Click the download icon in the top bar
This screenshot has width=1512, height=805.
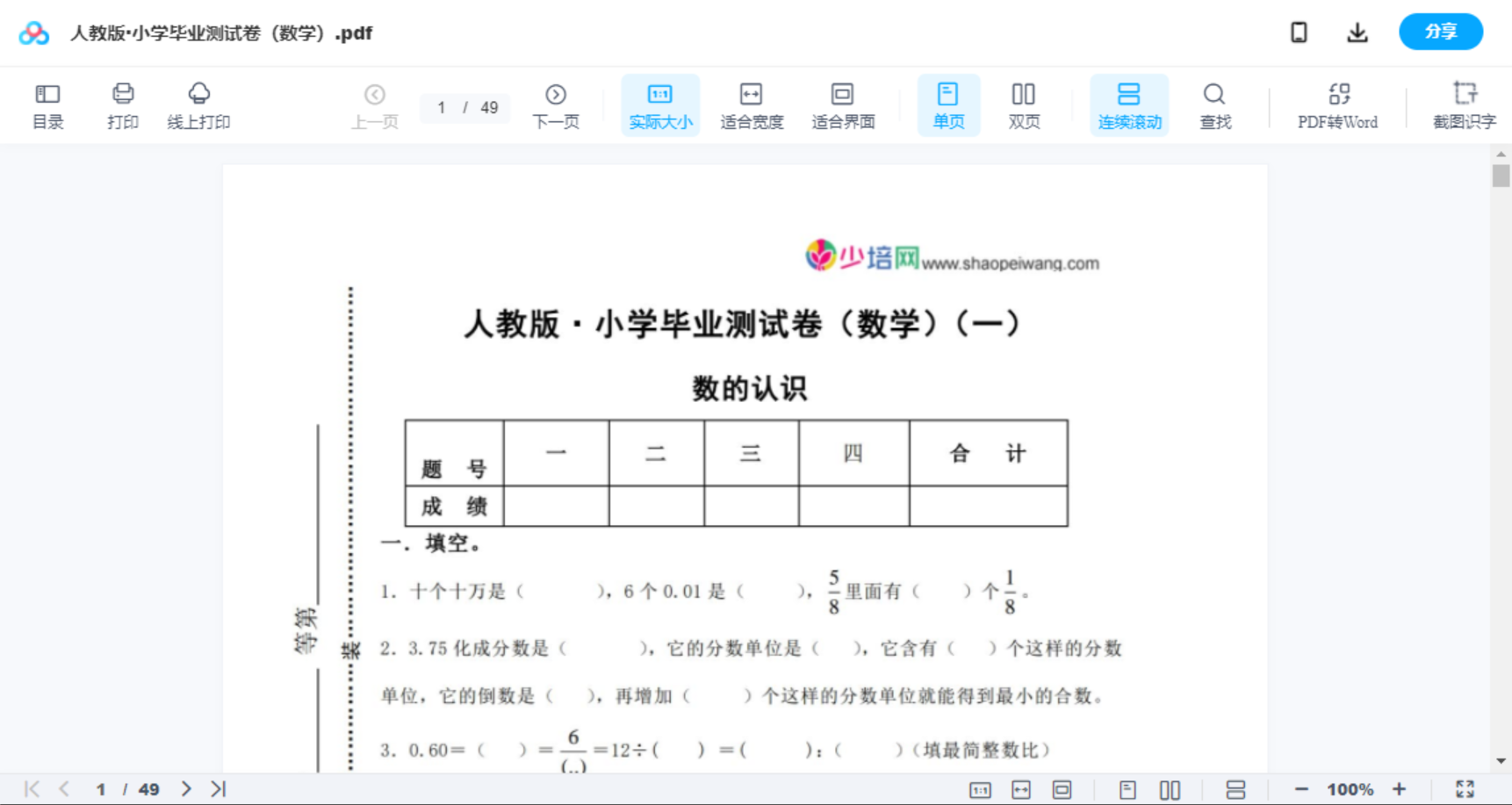[1357, 32]
